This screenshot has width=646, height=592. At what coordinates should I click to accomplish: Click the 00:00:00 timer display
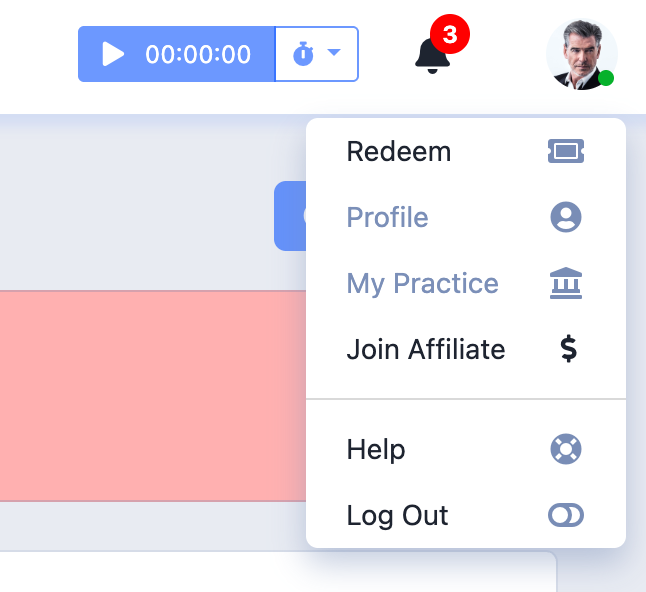click(198, 54)
